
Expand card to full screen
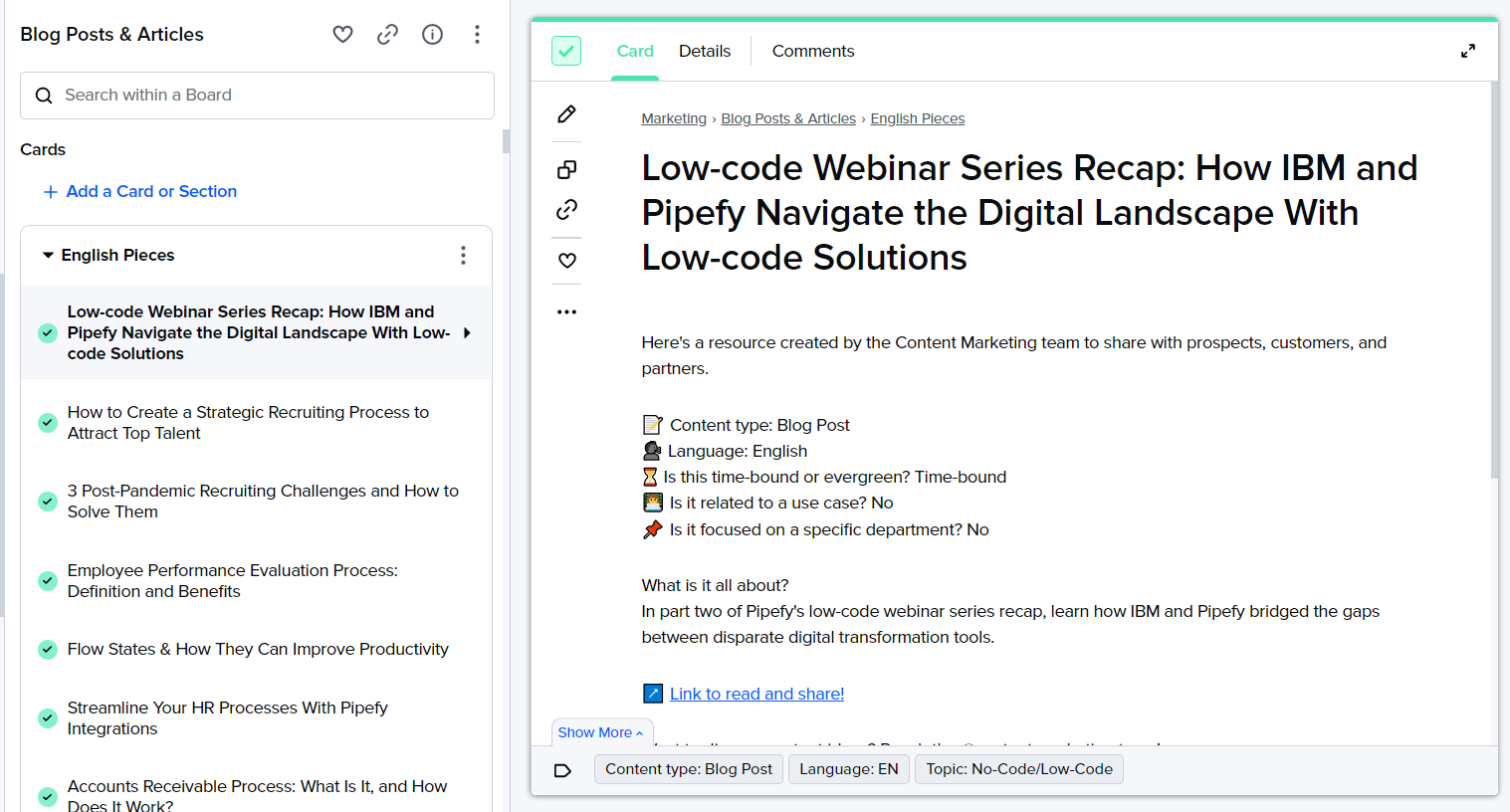click(x=1467, y=51)
